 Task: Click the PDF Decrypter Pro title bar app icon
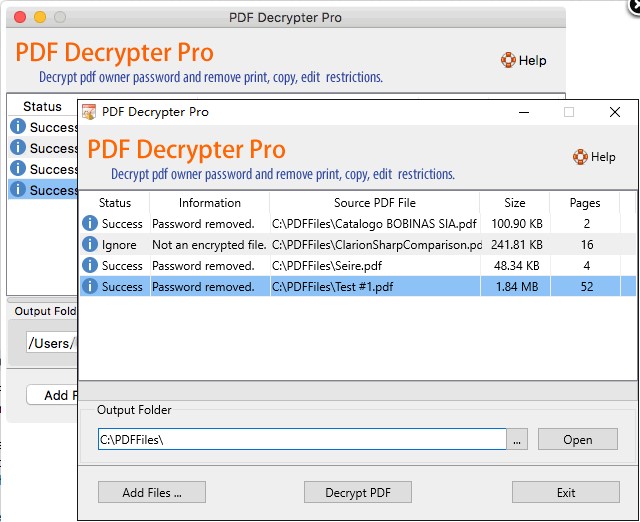click(x=89, y=112)
